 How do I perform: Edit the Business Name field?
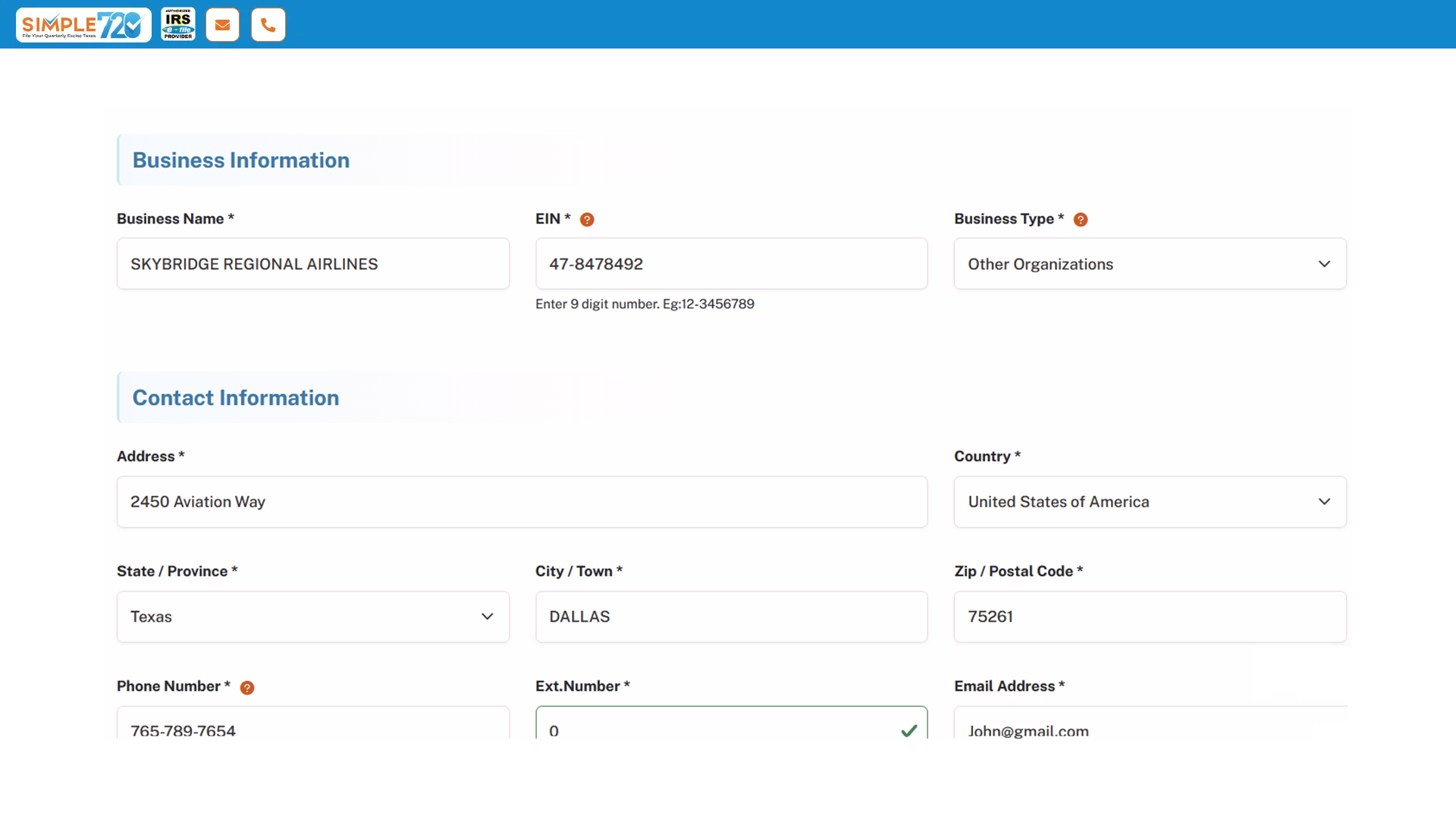313,264
